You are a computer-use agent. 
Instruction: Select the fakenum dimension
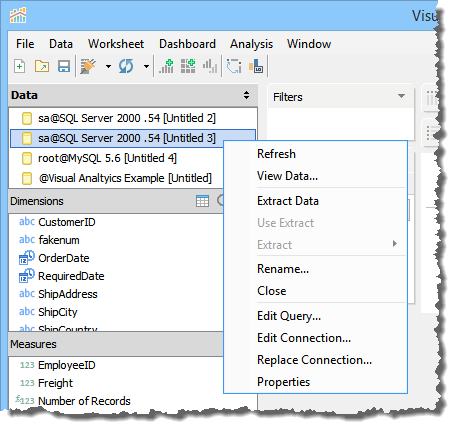pos(59,240)
